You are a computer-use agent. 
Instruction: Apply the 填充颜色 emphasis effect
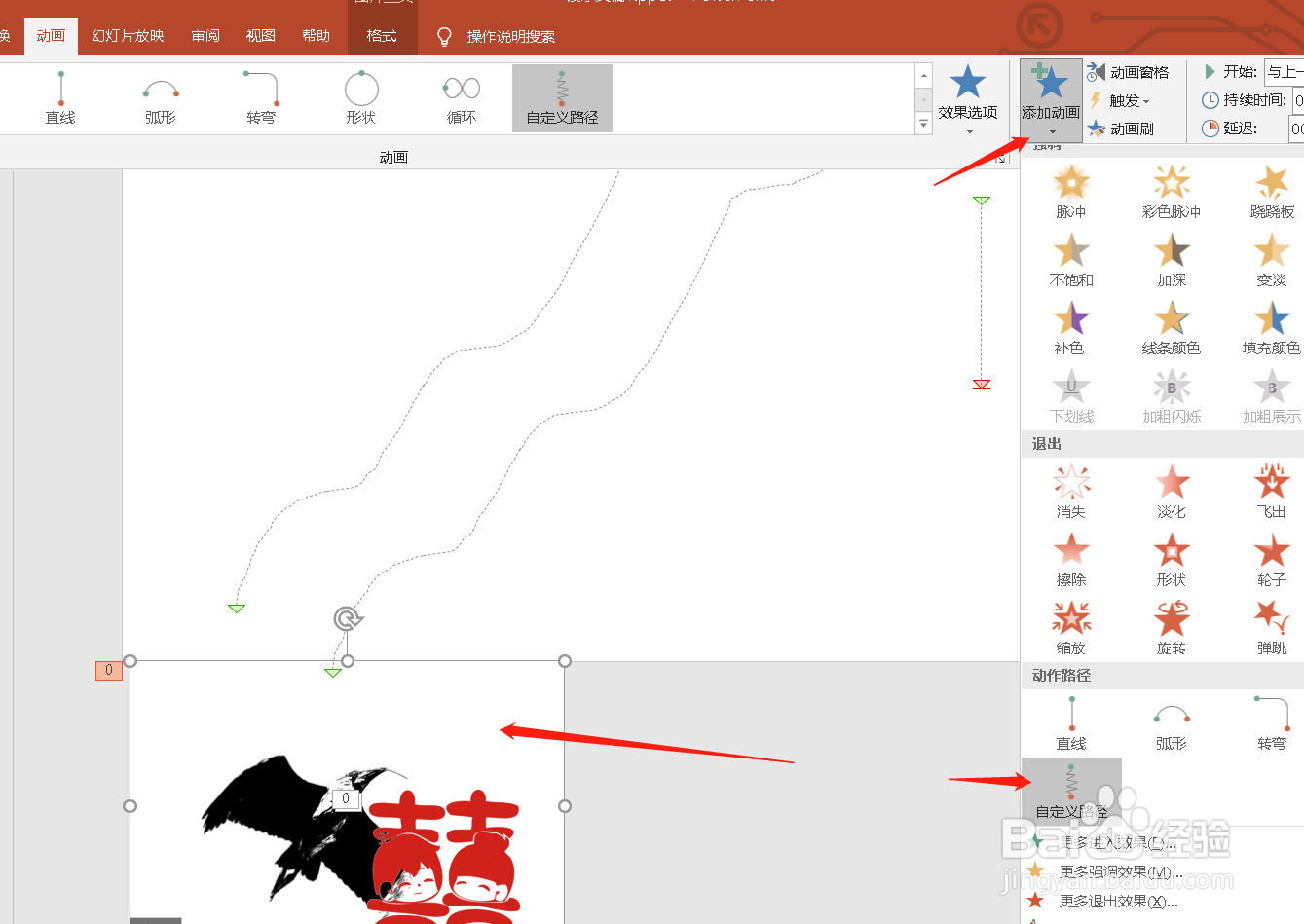click(1272, 328)
